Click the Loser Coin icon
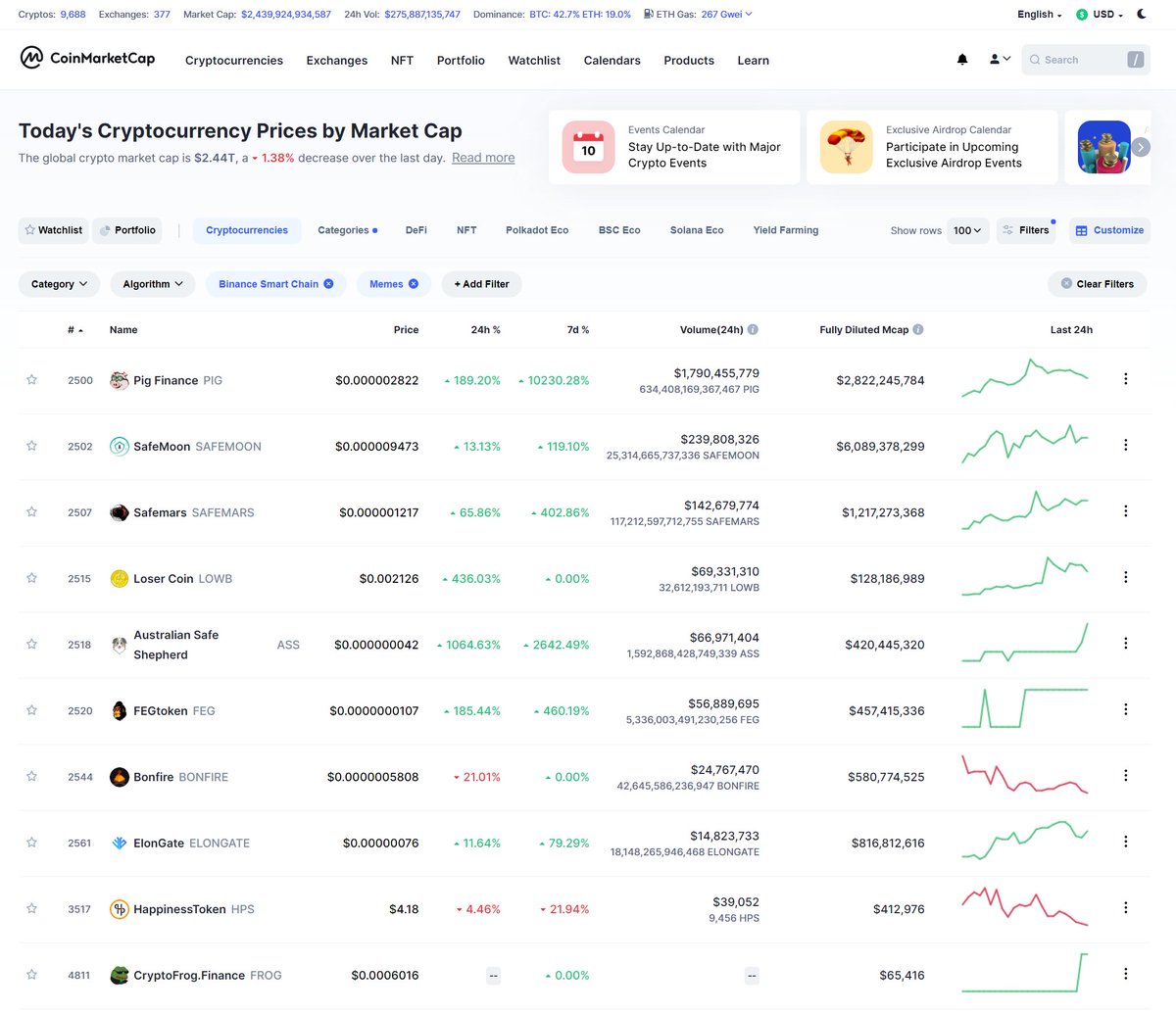The height and width of the screenshot is (1013, 1176). 120,579
